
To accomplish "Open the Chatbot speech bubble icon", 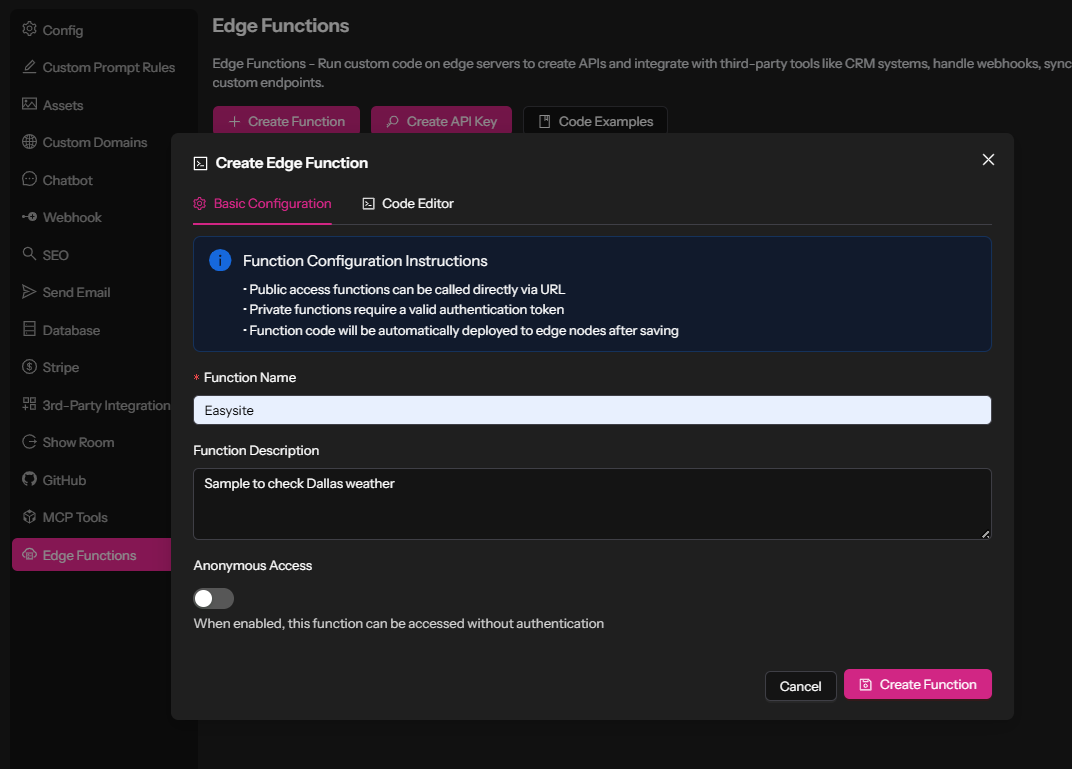I will pos(29,180).
